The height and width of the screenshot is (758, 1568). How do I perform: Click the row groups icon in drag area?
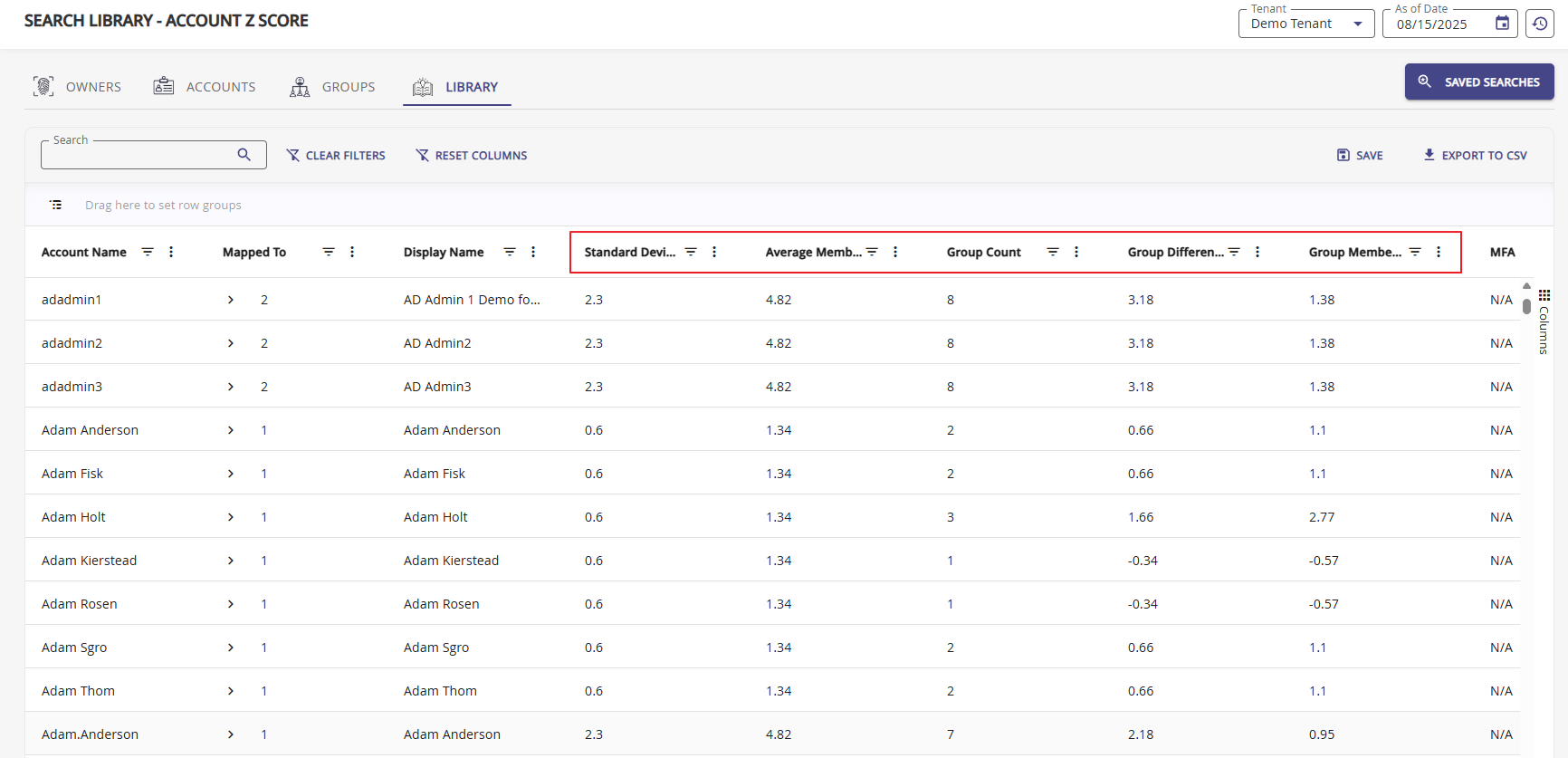pyautogui.click(x=56, y=205)
